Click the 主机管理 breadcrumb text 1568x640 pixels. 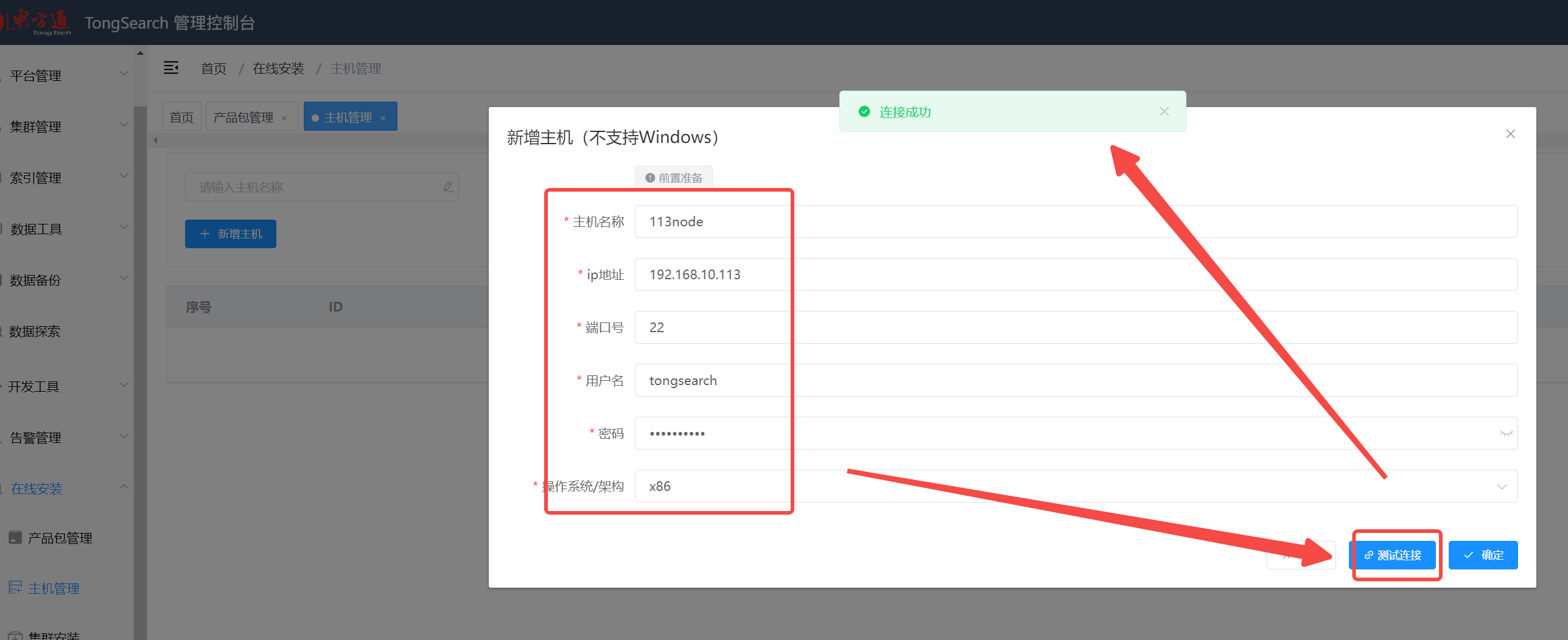coord(355,69)
